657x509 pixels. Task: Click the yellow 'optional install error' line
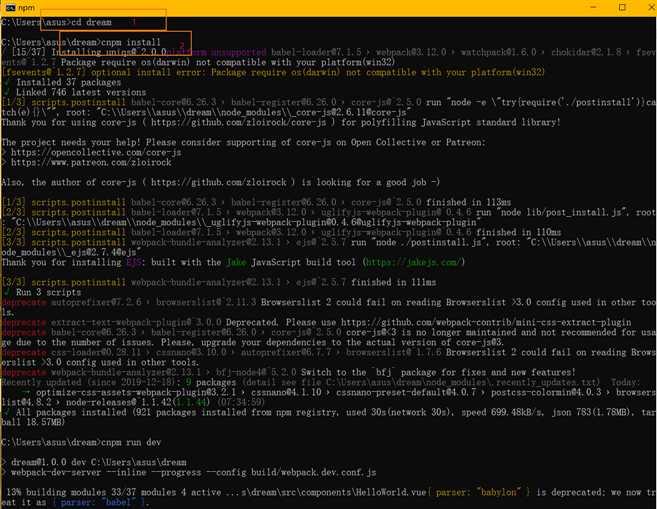[273, 72]
